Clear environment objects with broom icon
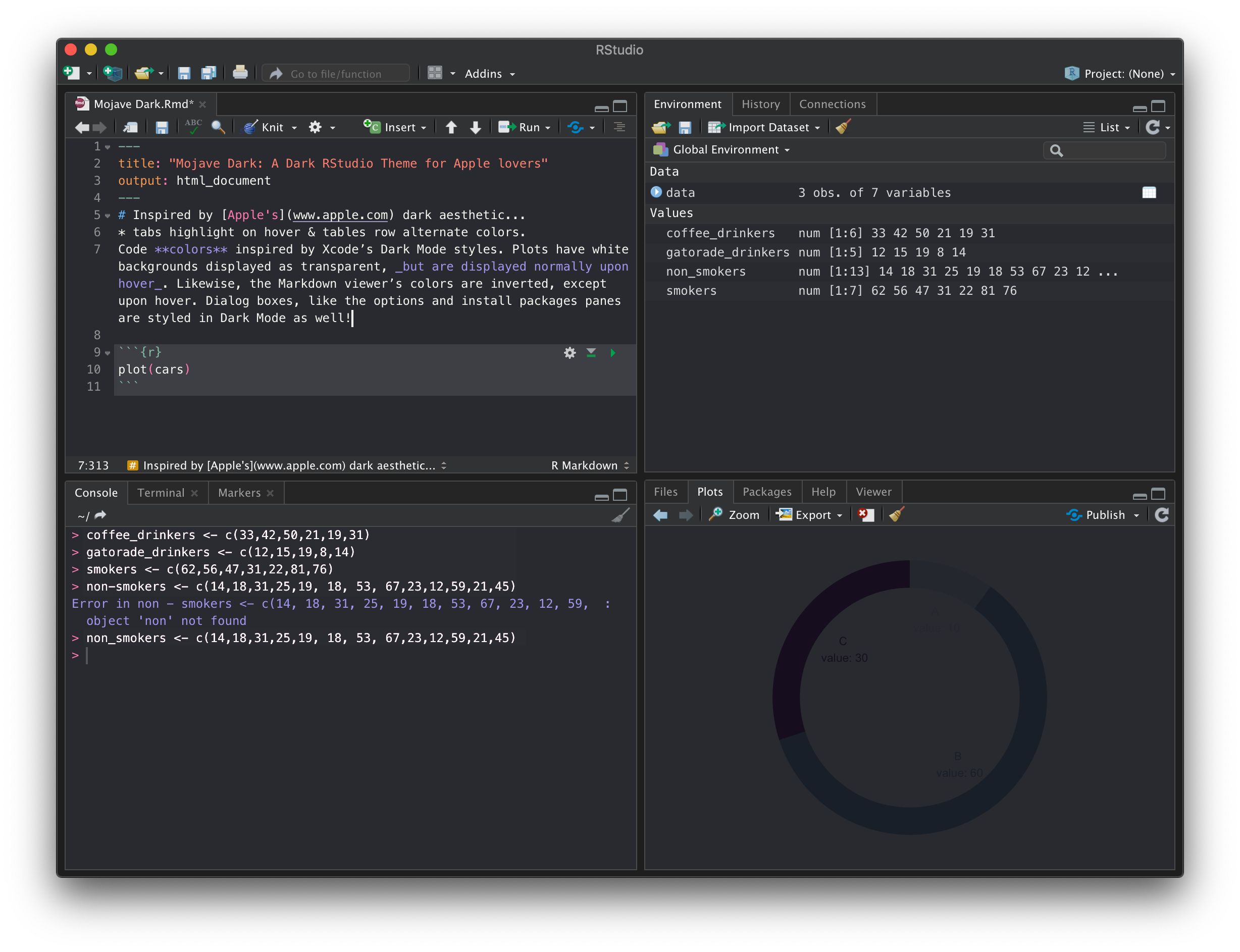 tap(843, 127)
